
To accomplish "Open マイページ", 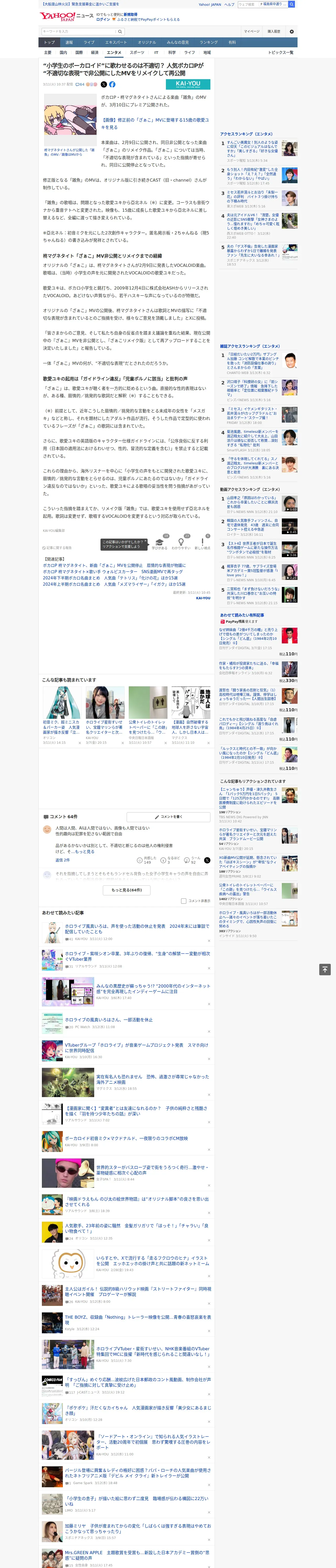I will 252,32.
